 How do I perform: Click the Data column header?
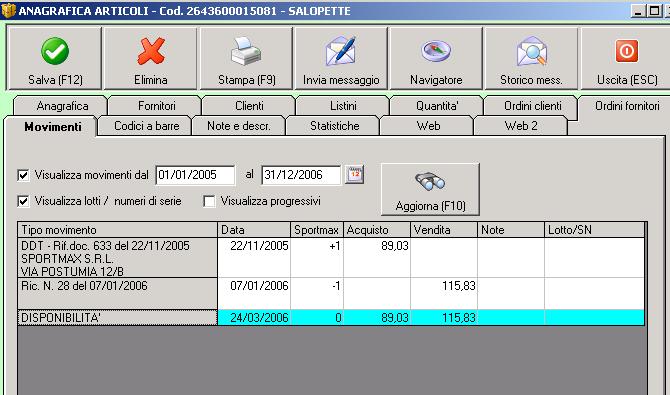(x=254, y=230)
